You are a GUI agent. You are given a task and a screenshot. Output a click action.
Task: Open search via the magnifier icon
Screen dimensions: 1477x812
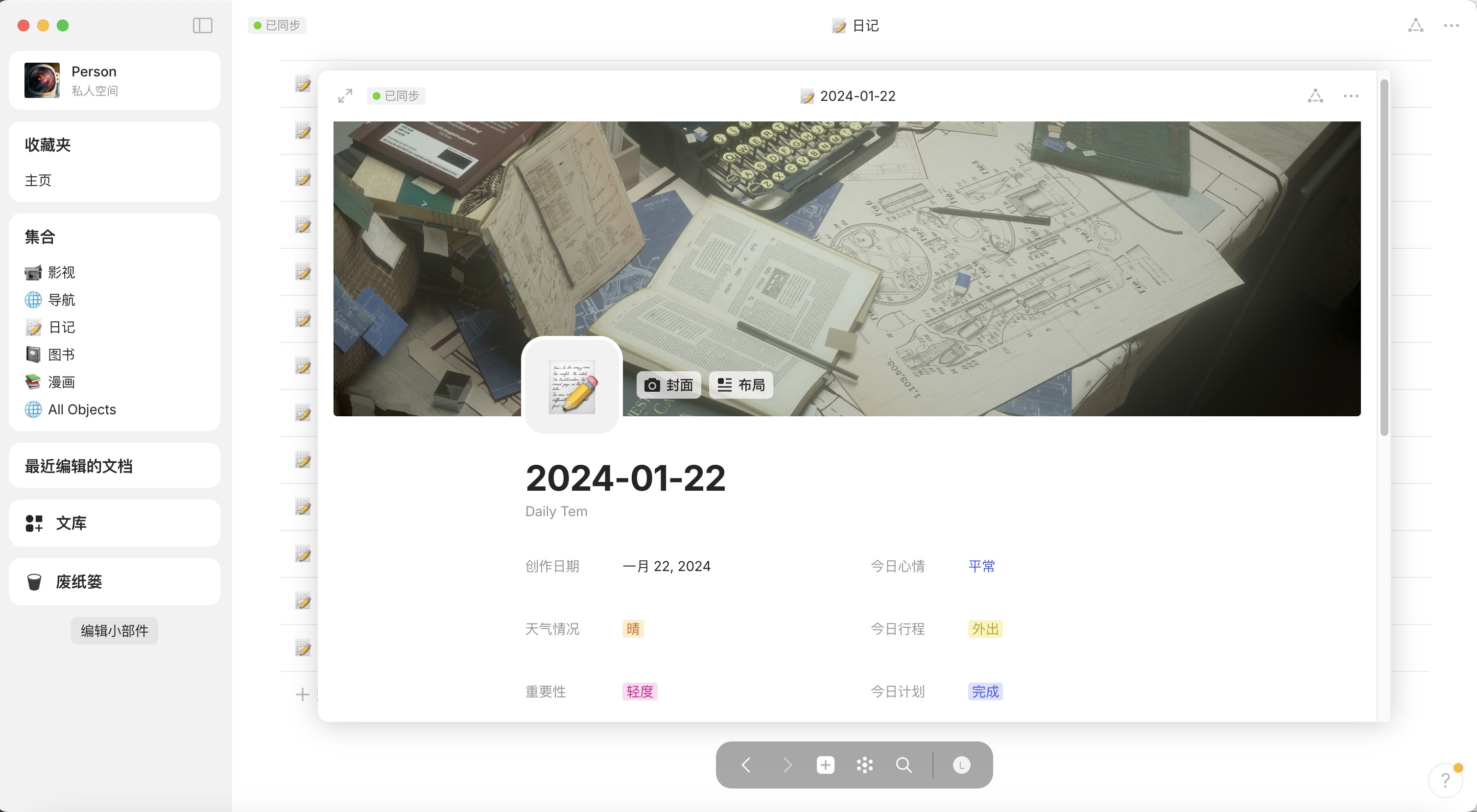[x=904, y=764]
